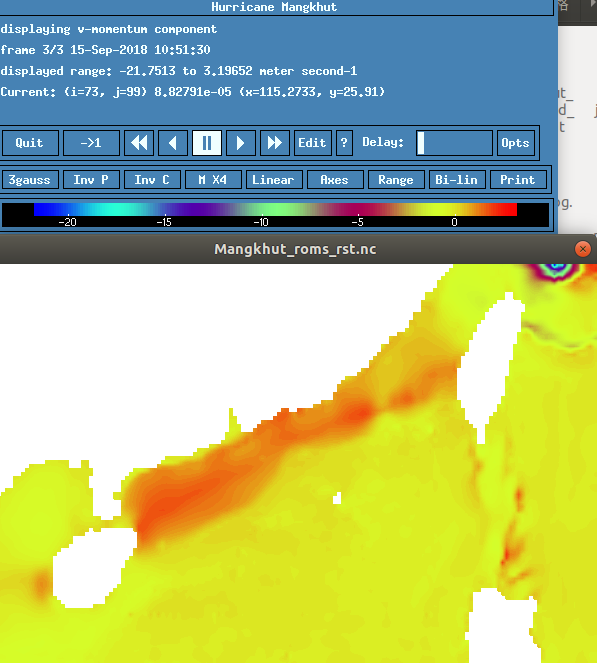Set the displayed Range
The height and width of the screenshot is (663, 597).
[397, 180]
